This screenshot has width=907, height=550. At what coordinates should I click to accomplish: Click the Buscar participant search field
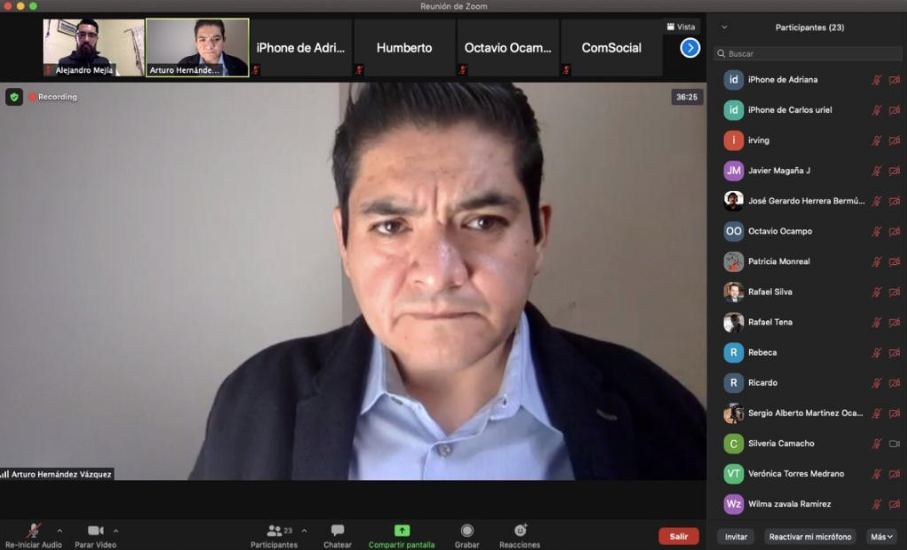click(x=810, y=54)
